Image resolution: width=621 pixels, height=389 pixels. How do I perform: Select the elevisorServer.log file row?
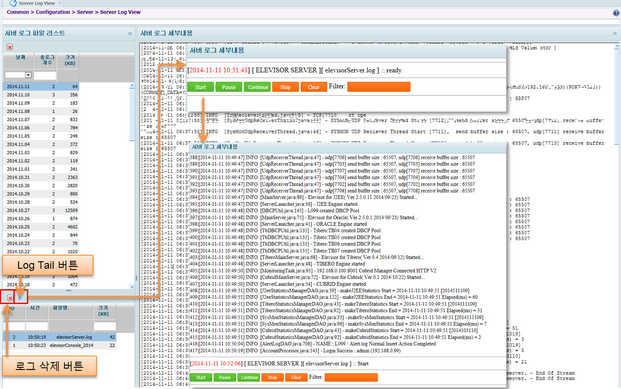point(59,337)
